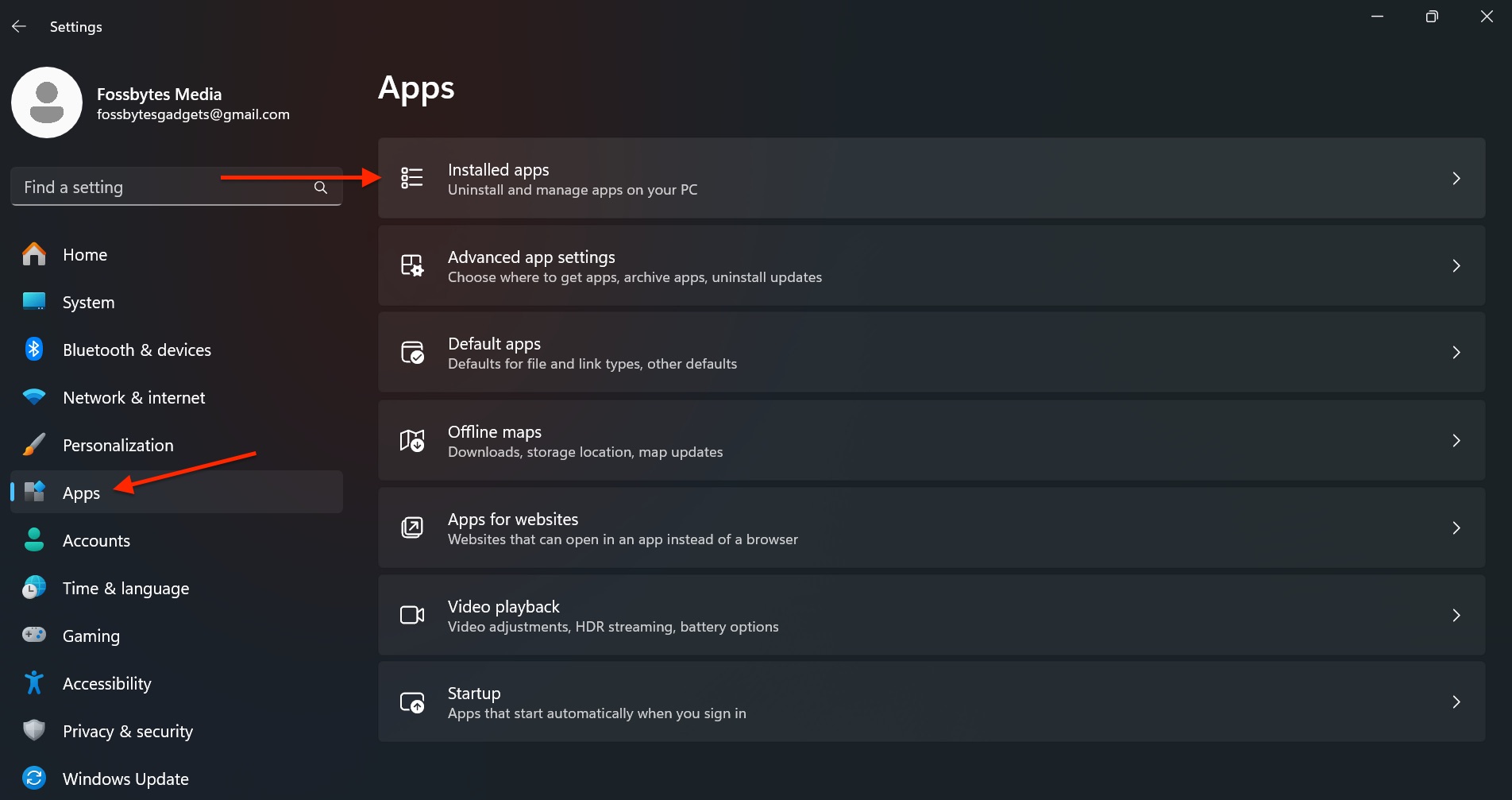Click the Network & internet icon
This screenshot has height=800, width=1512.
click(x=33, y=397)
